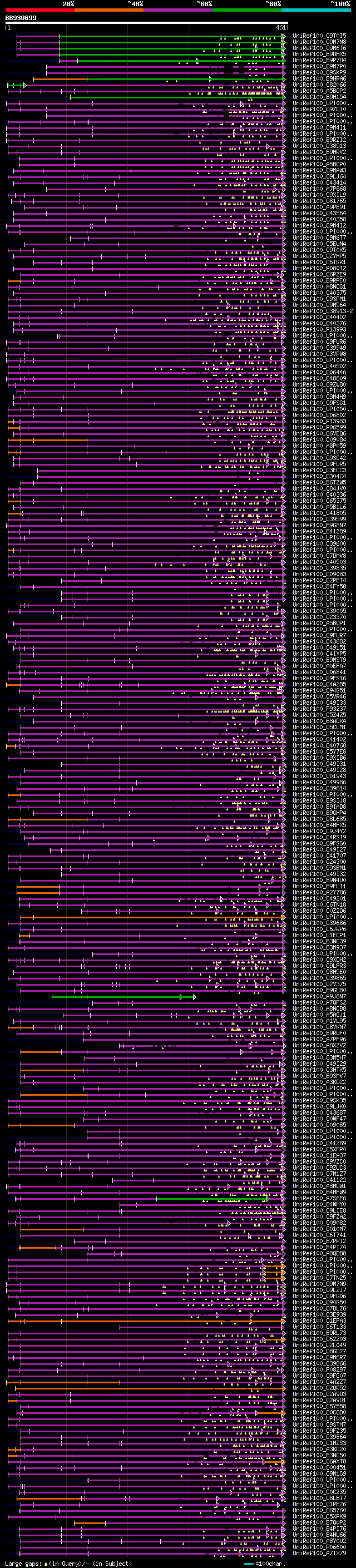Select hit UniRef100_Q40402
Screen dimensions: 356x1568
point(319,317)
